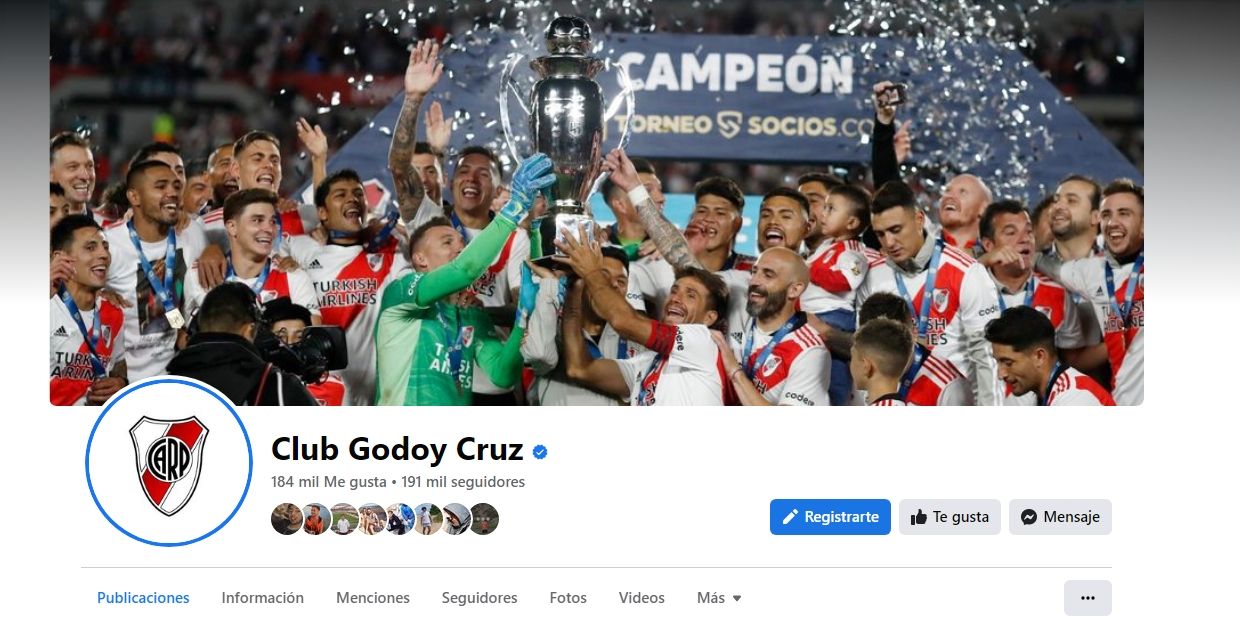Switch to the Fotos tab
The width and height of the screenshot is (1240, 618).
point(568,598)
